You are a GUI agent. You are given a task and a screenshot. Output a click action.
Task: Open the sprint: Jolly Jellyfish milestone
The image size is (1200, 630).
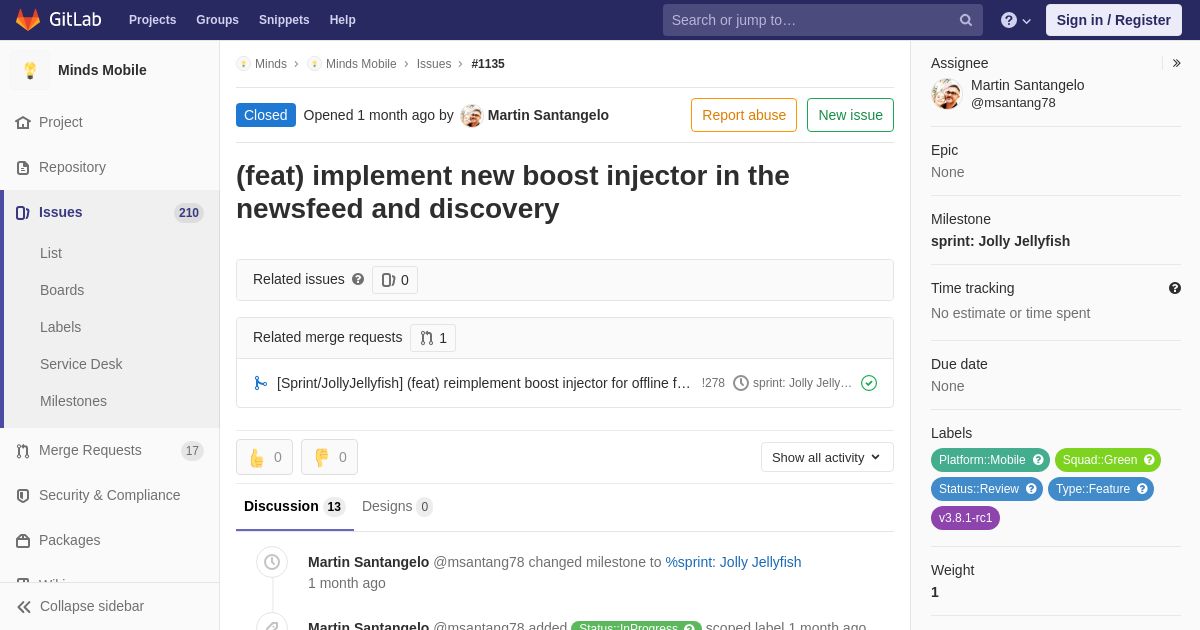(1000, 241)
